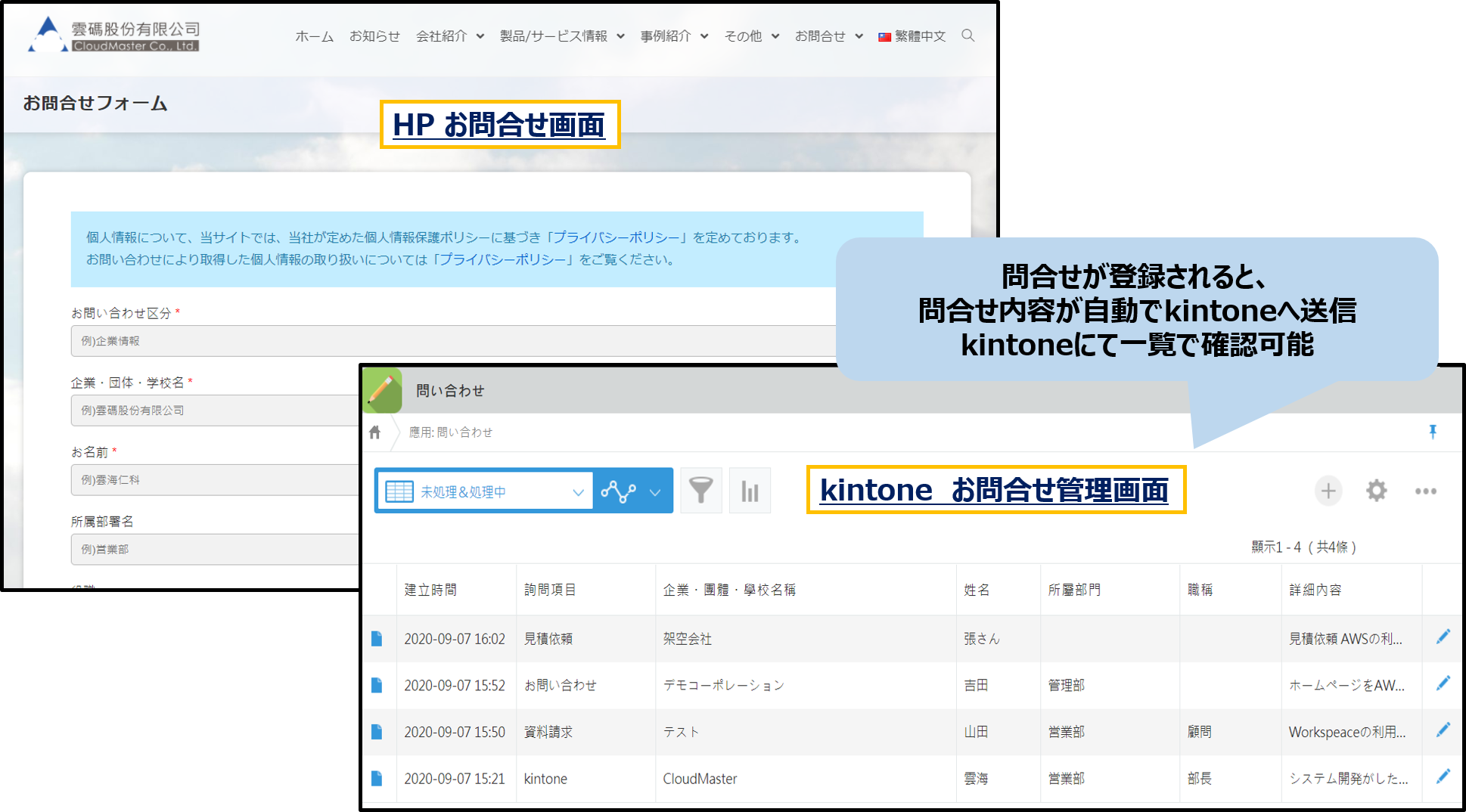Open the filter funnel icon in kintone

(x=700, y=490)
